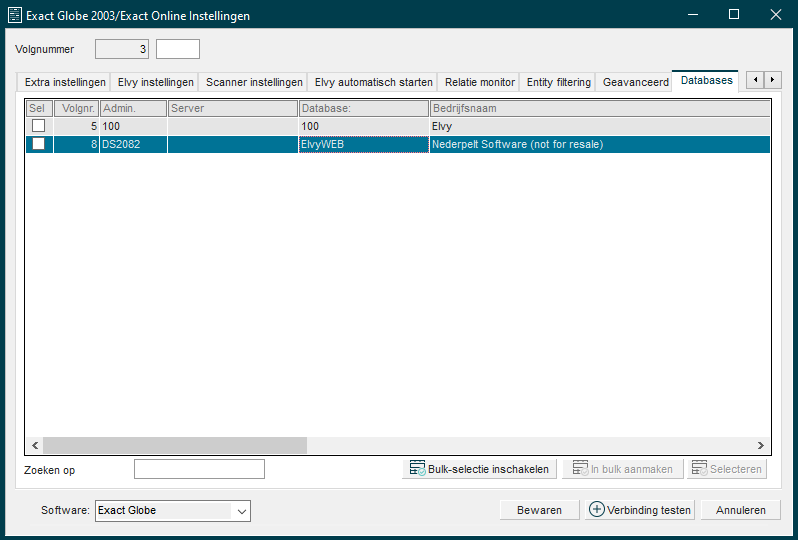Open the Entity filtering tab

558,82
